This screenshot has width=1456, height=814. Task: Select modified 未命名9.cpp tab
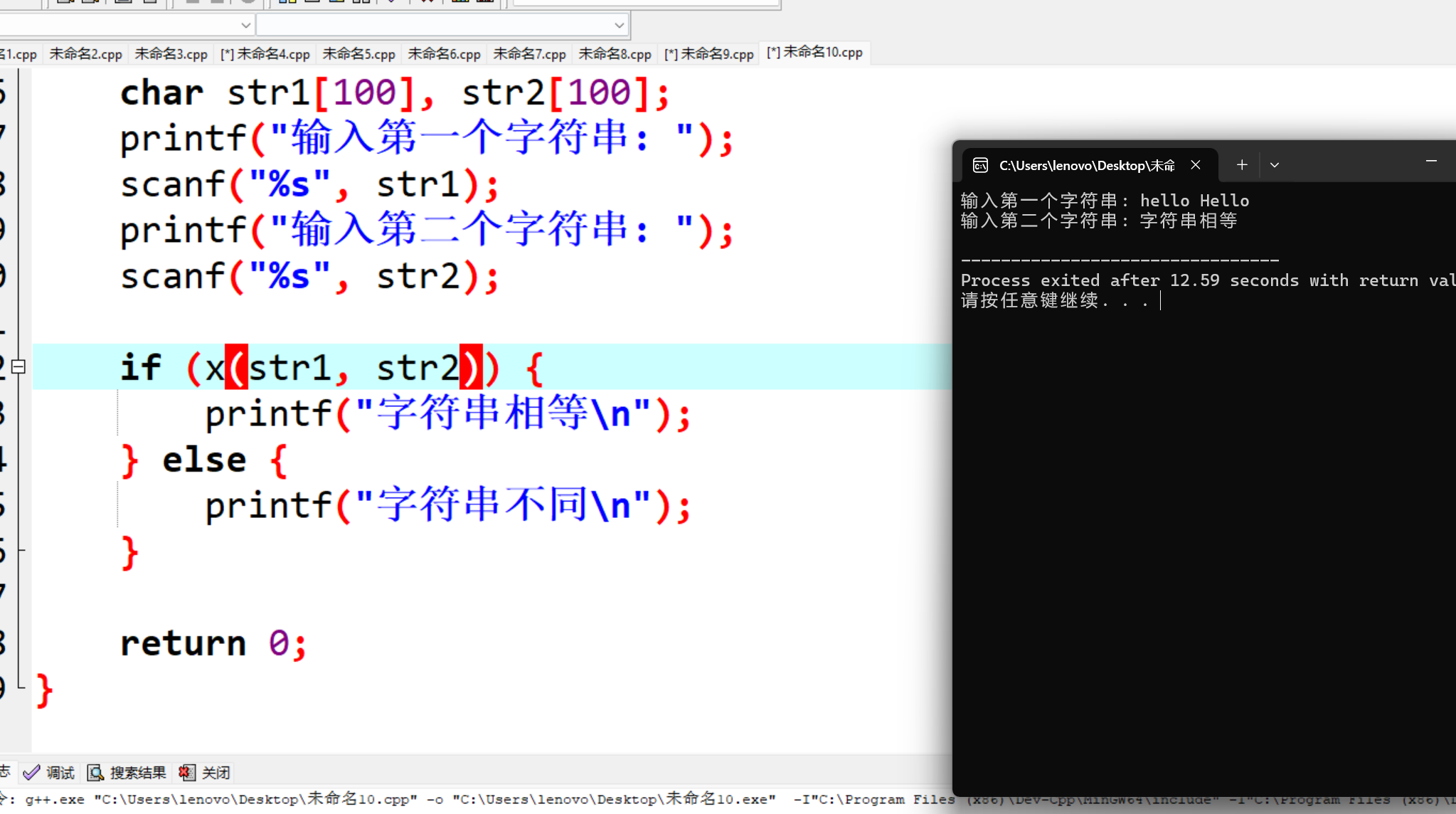(709, 54)
